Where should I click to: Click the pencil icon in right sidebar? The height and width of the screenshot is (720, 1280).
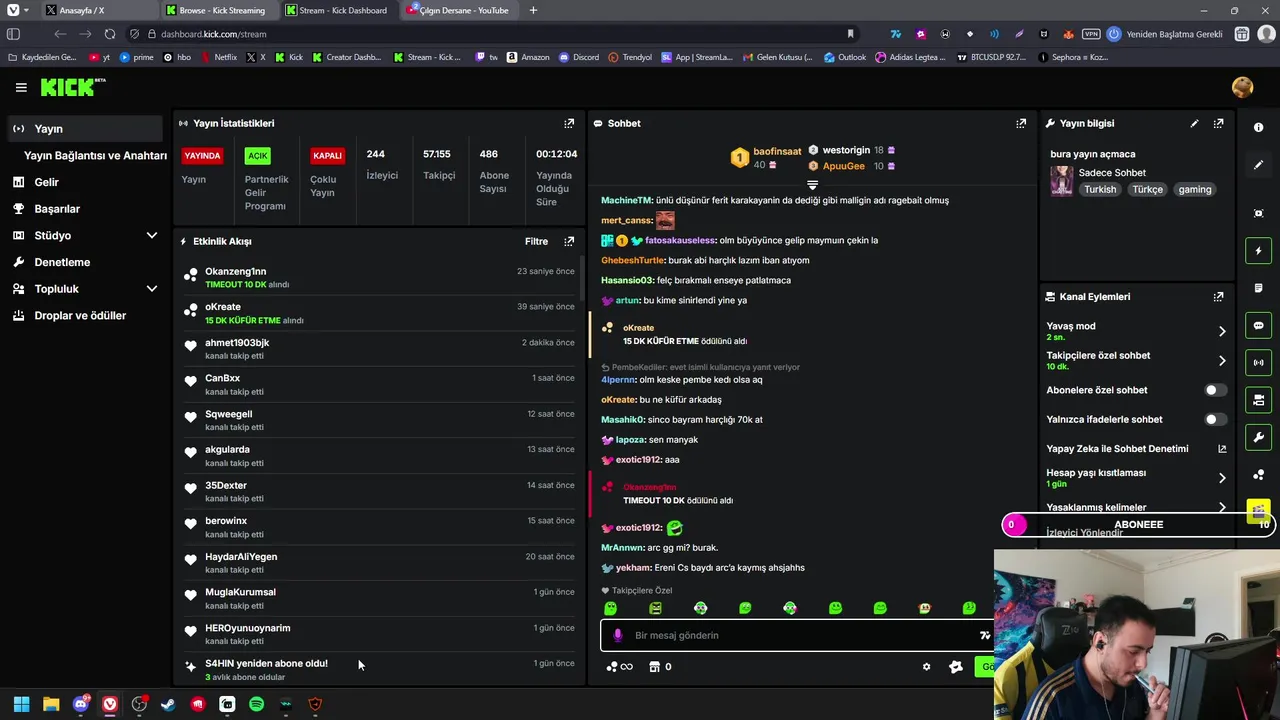(1258, 165)
